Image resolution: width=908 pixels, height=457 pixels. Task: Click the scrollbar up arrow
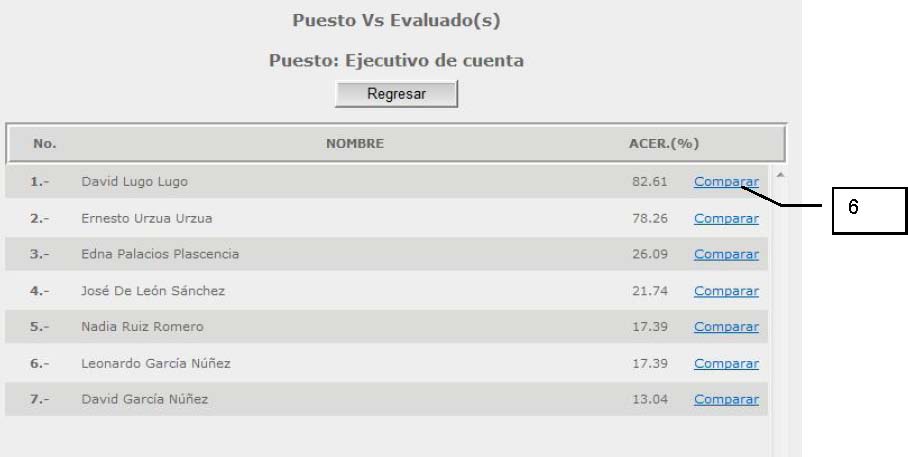point(780,174)
